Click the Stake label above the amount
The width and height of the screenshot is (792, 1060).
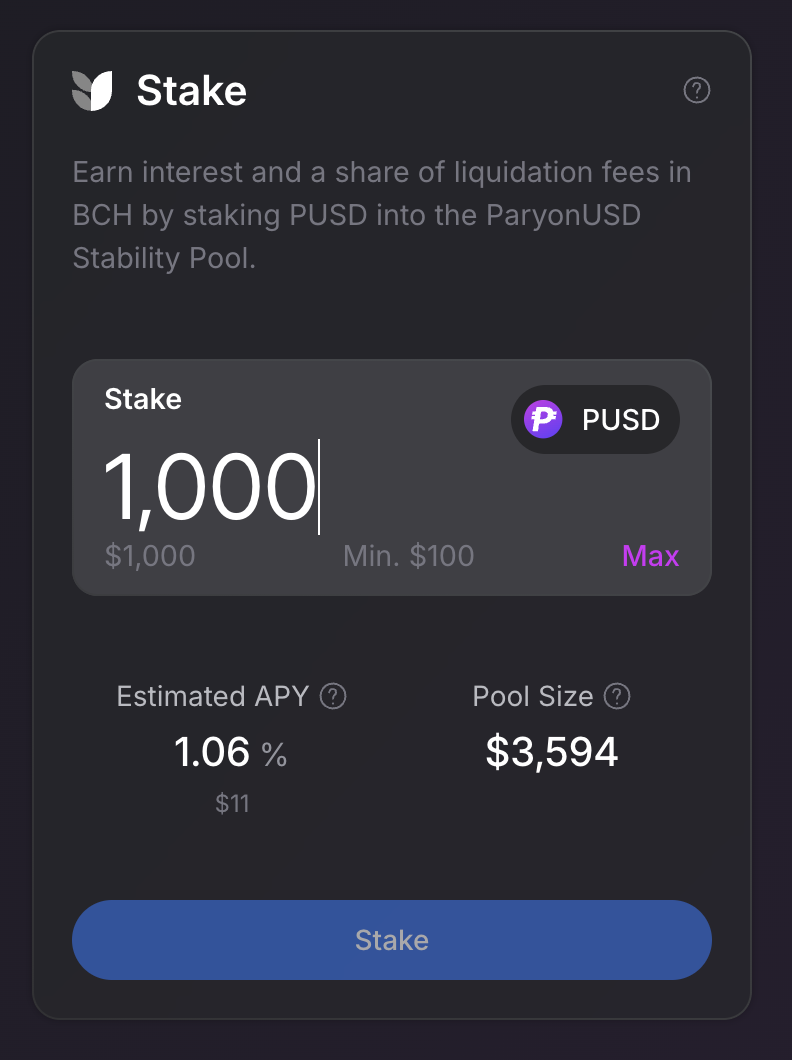click(143, 399)
